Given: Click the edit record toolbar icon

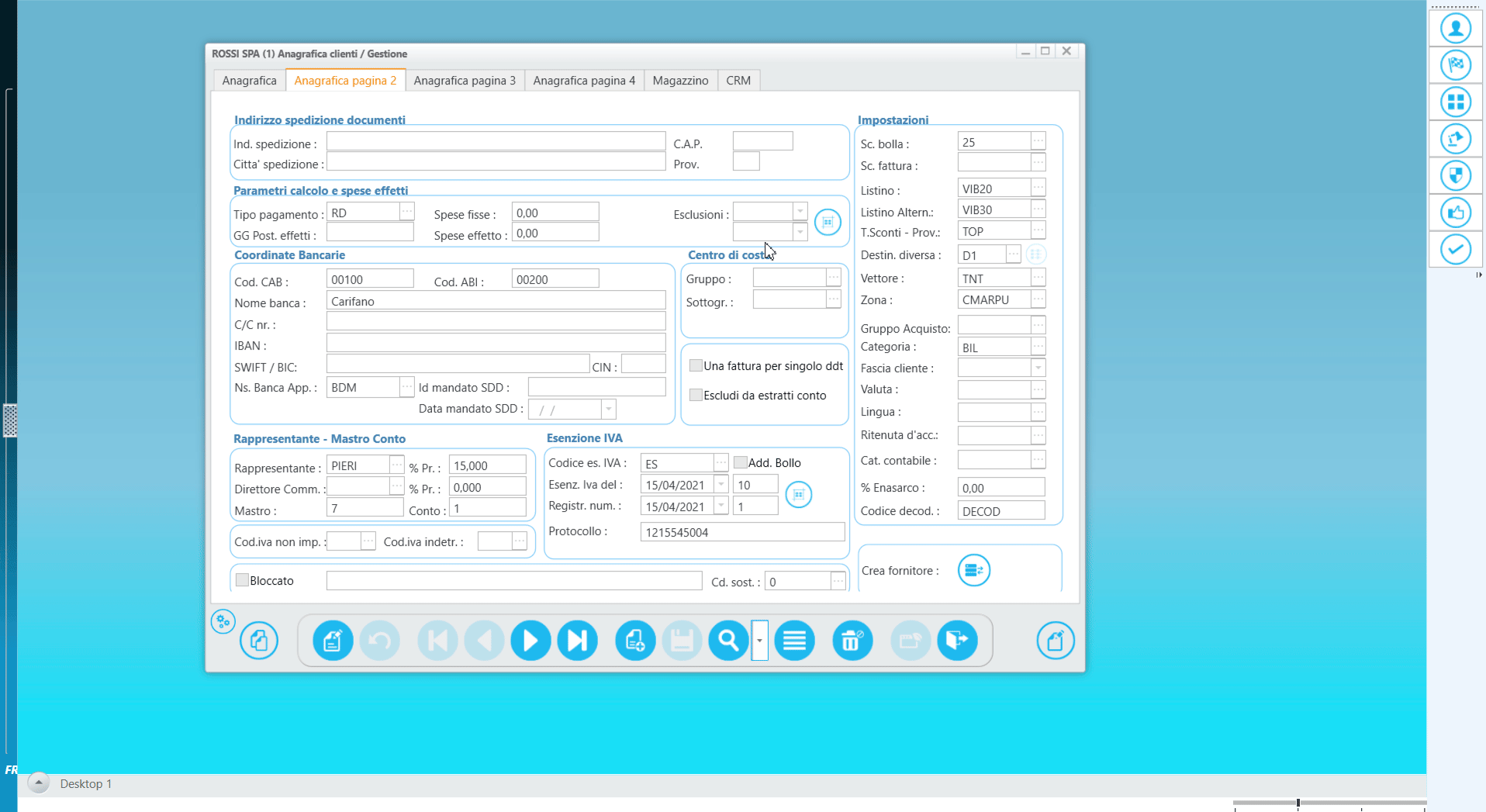Looking at the screenshot, I should (x=333, y=641).
